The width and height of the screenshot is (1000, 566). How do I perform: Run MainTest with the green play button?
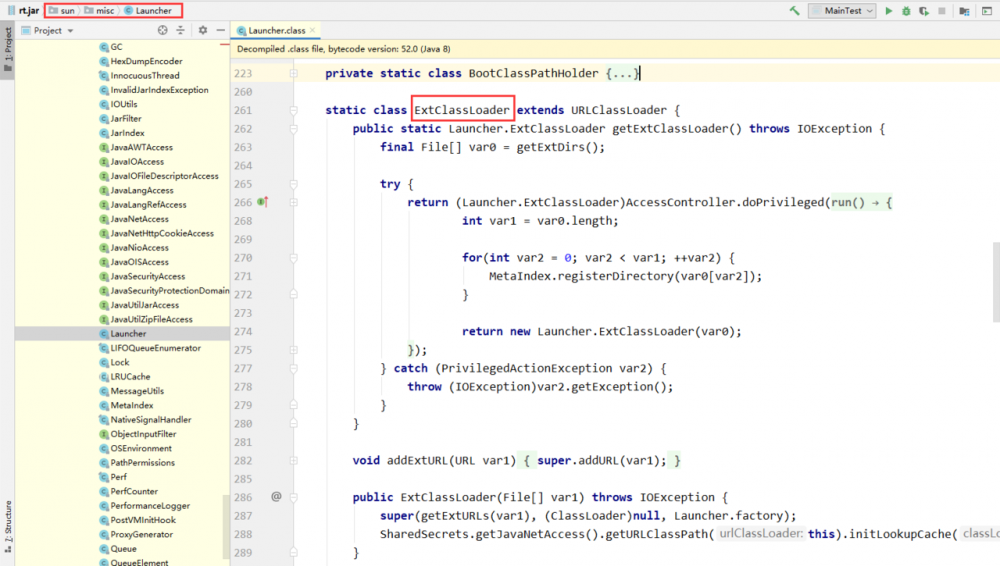pyautogui.click(x=888, y=11)
